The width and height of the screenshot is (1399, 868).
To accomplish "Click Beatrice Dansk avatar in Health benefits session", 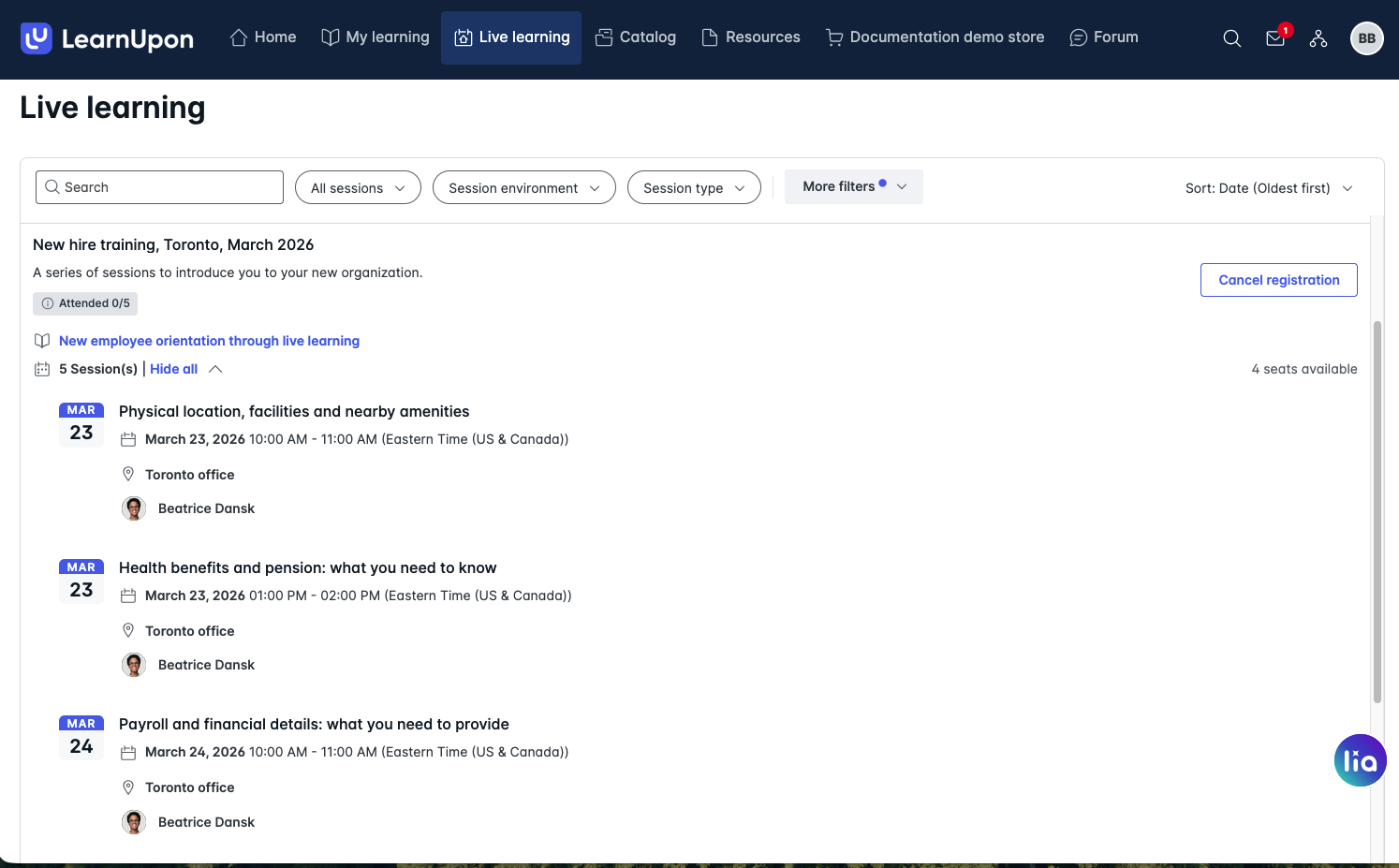I will tap(134, 665).
